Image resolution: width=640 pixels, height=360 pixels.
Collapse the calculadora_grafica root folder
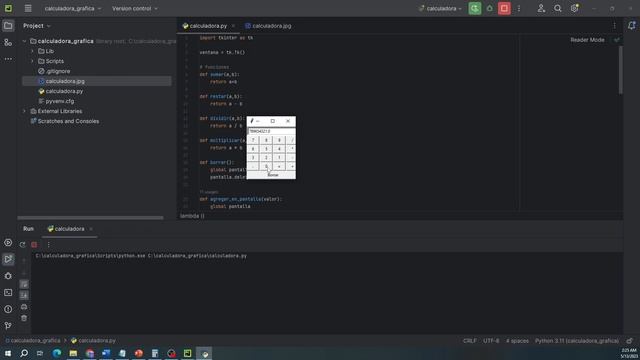[24, 41]
